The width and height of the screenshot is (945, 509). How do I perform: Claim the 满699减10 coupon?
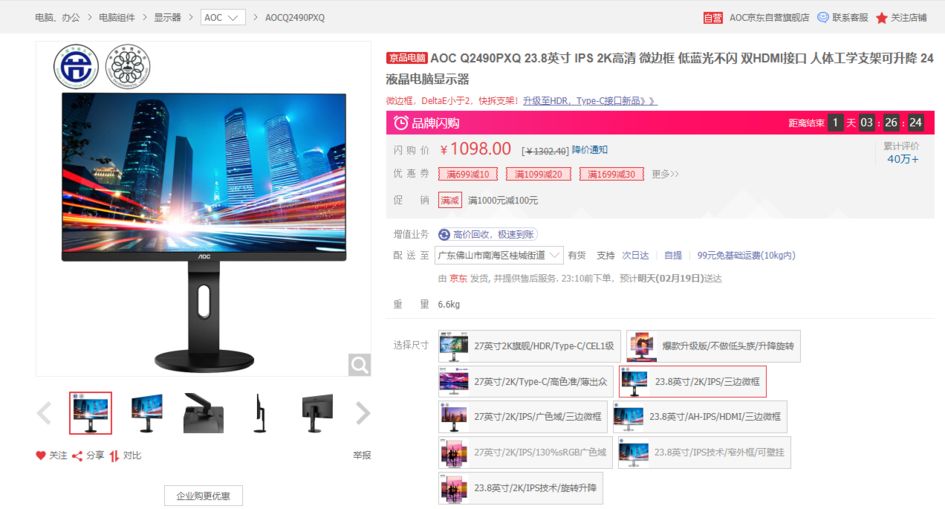[x=468, y=174]
